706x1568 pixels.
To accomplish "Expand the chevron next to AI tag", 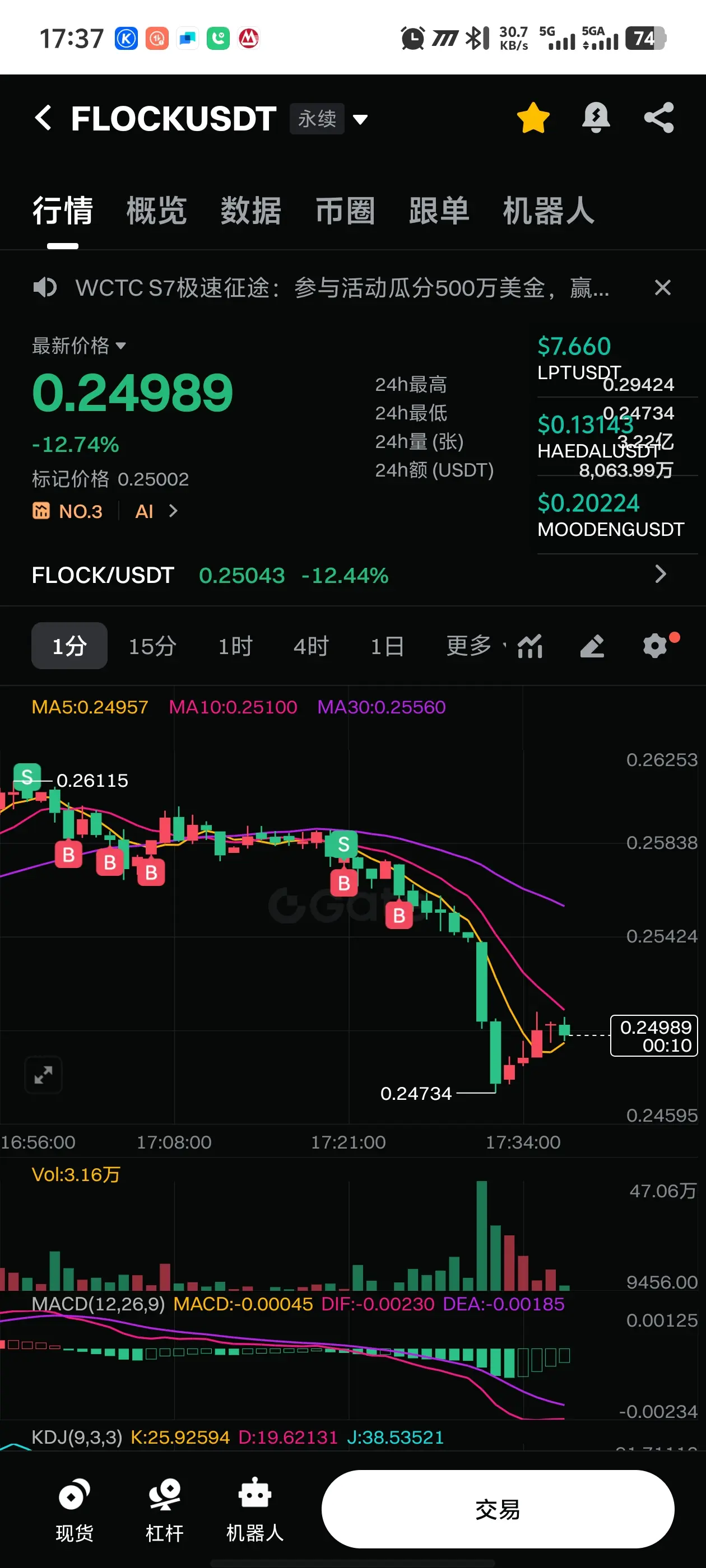I will coord(173,511).
